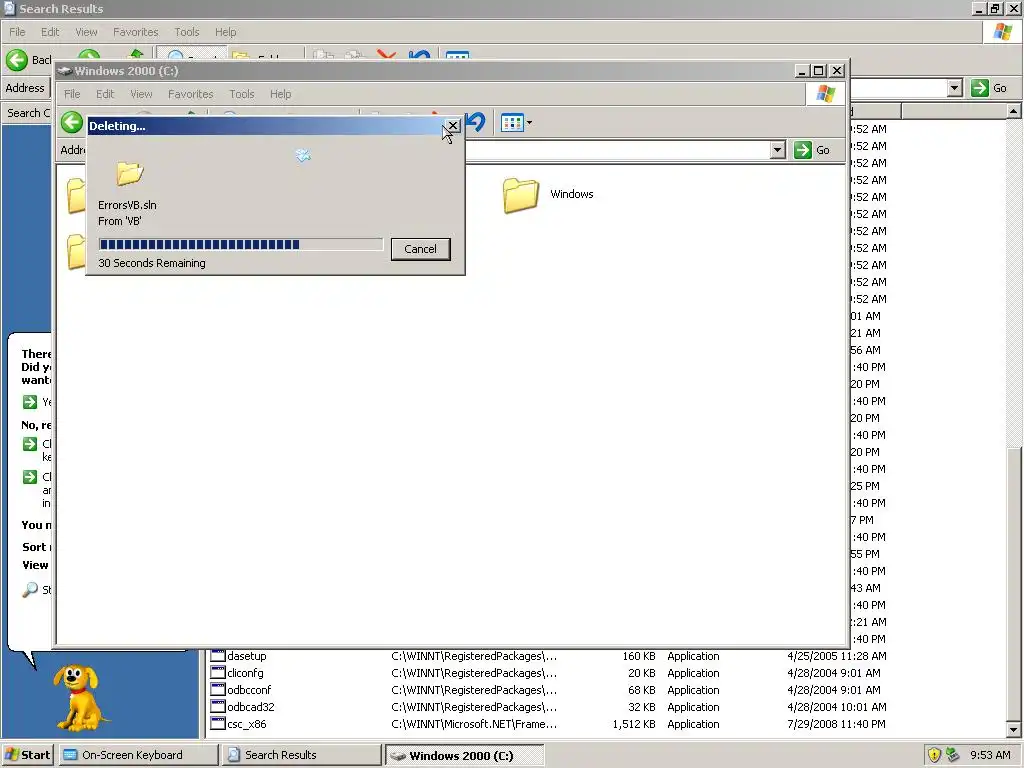Open Favorites menu in Search Results window
Screen dimensions: 1024x768
[135, 32]
